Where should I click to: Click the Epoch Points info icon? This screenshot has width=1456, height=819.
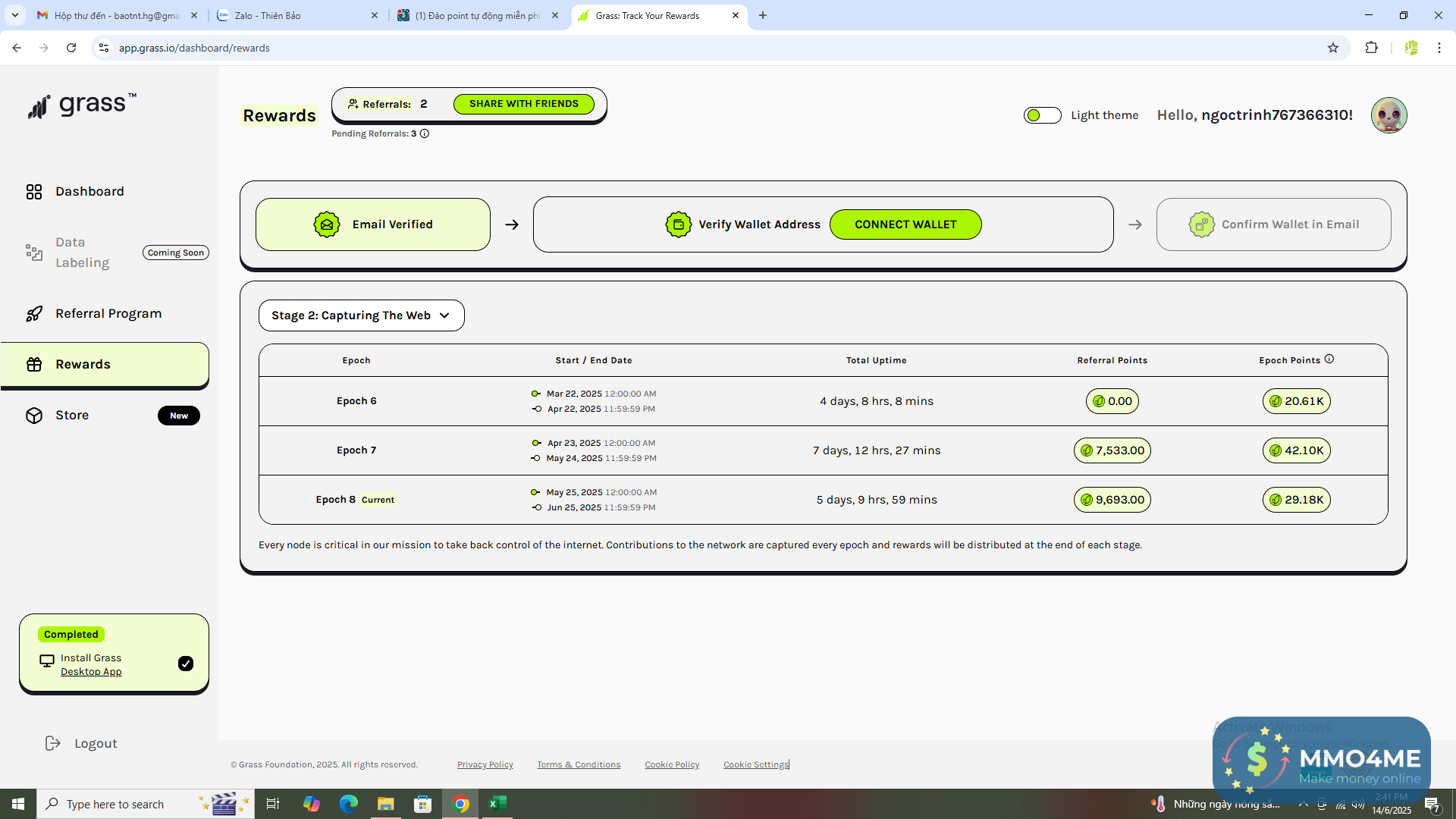tap(1329, 359)
